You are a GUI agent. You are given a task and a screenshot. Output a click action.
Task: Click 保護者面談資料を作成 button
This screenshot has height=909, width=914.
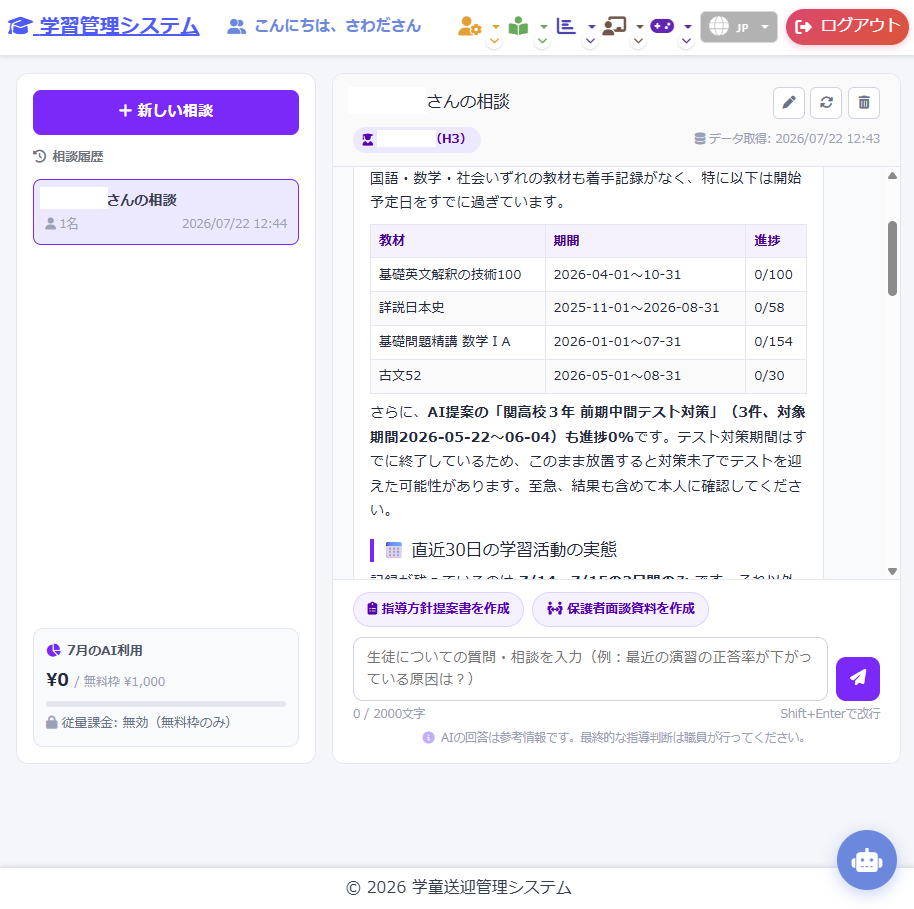coord(620,609)
